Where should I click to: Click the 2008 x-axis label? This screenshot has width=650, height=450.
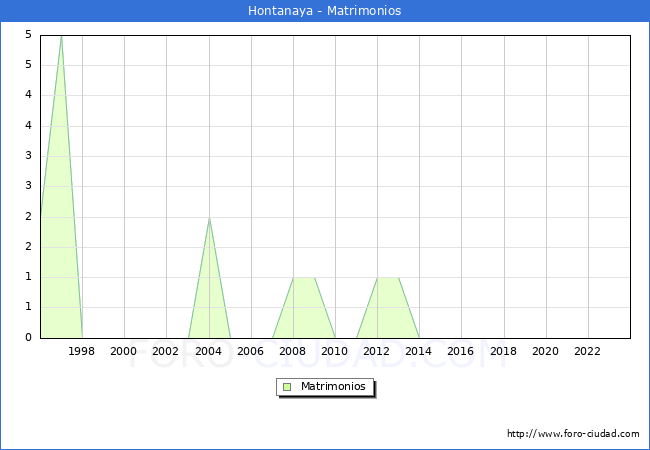(x=293, y=351)
